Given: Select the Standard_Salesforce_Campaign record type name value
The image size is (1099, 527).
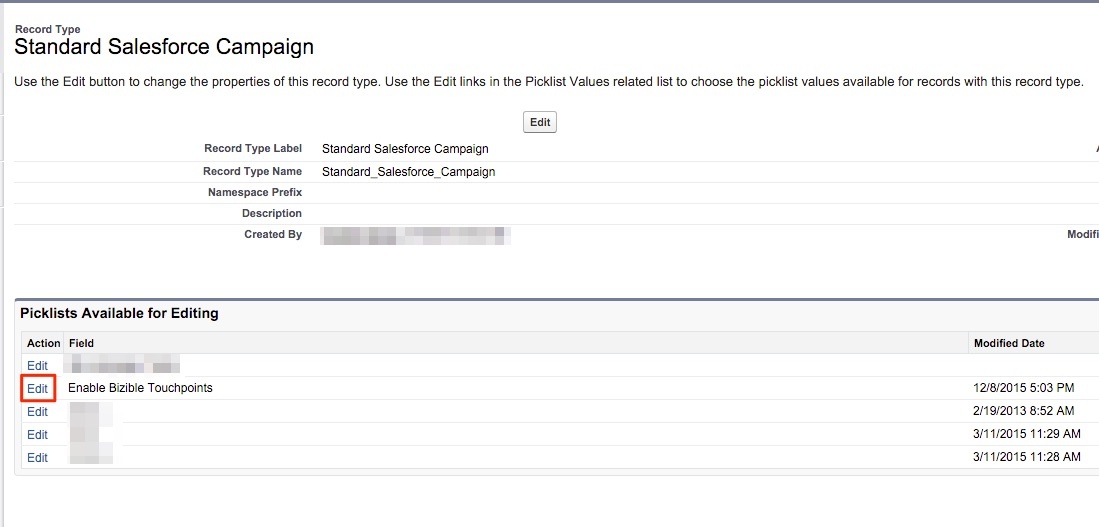Looking at the screenshot, I should pos(409,172).
